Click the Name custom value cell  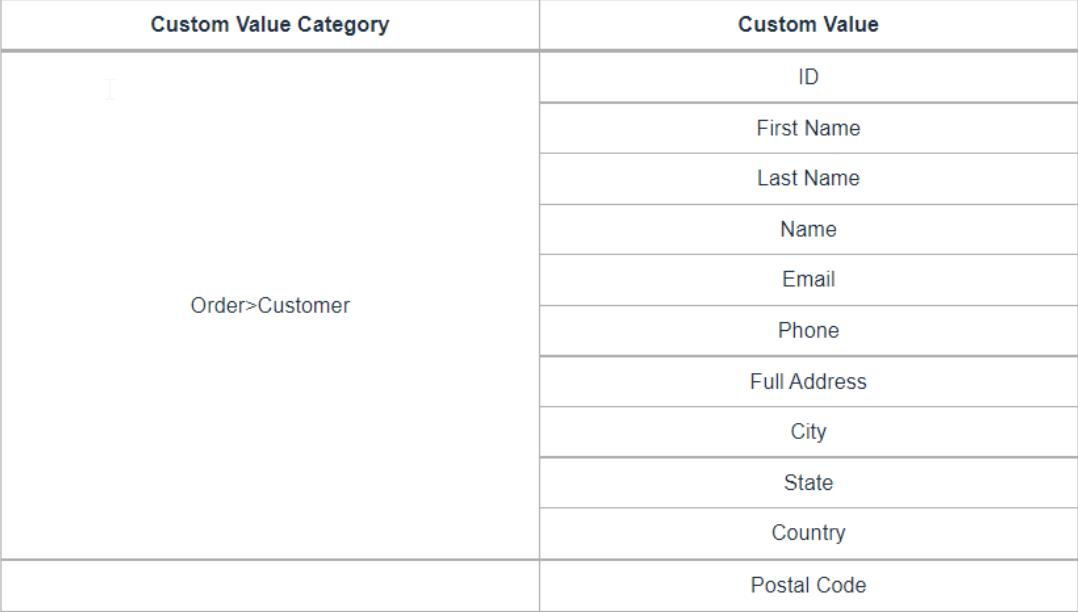[808, 230]
